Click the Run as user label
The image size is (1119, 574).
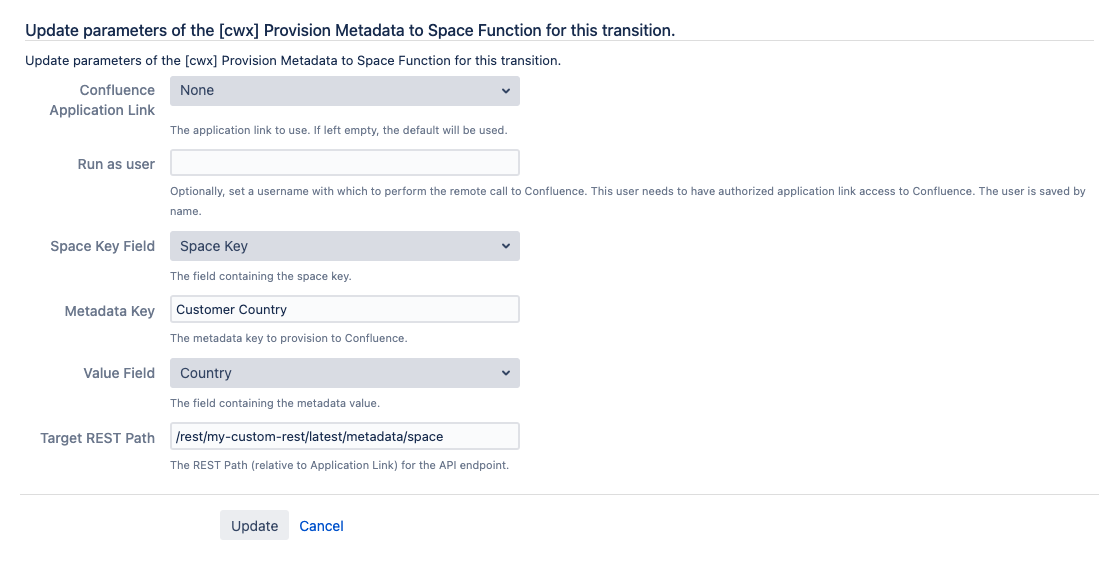[116, 164]
